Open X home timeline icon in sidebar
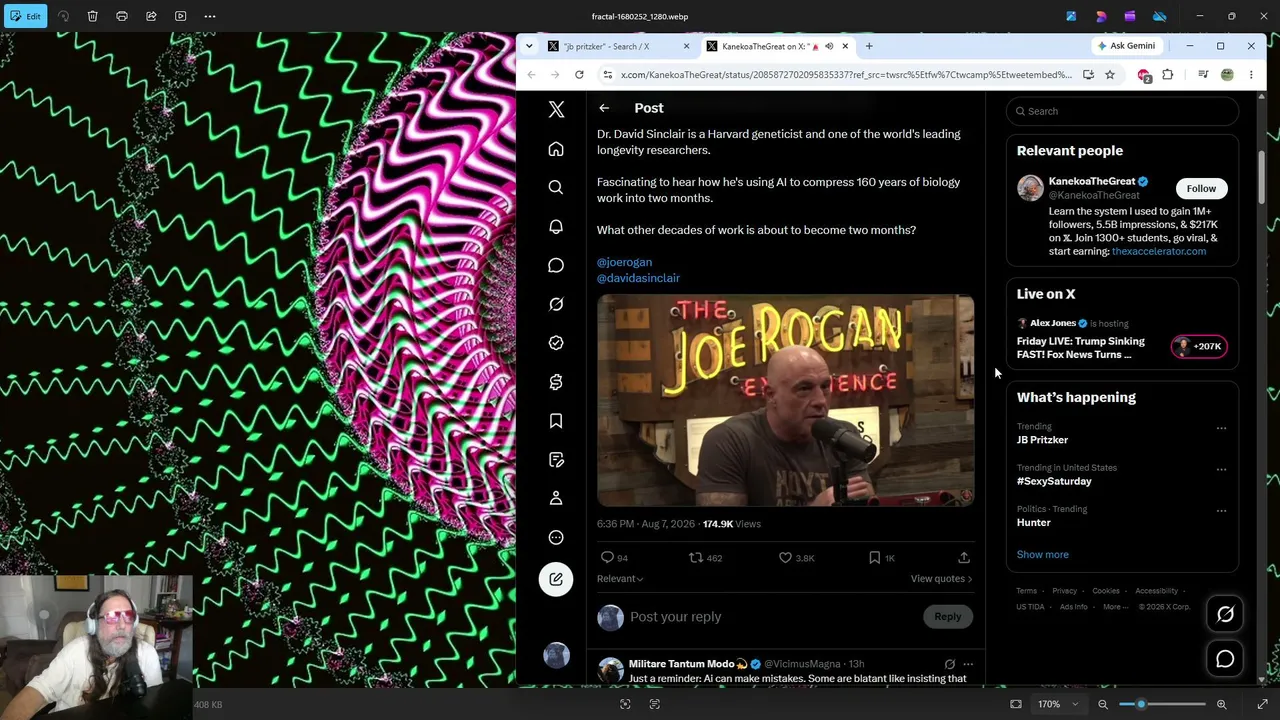The height and width of the screenshot is (720, 1280). 556,149
